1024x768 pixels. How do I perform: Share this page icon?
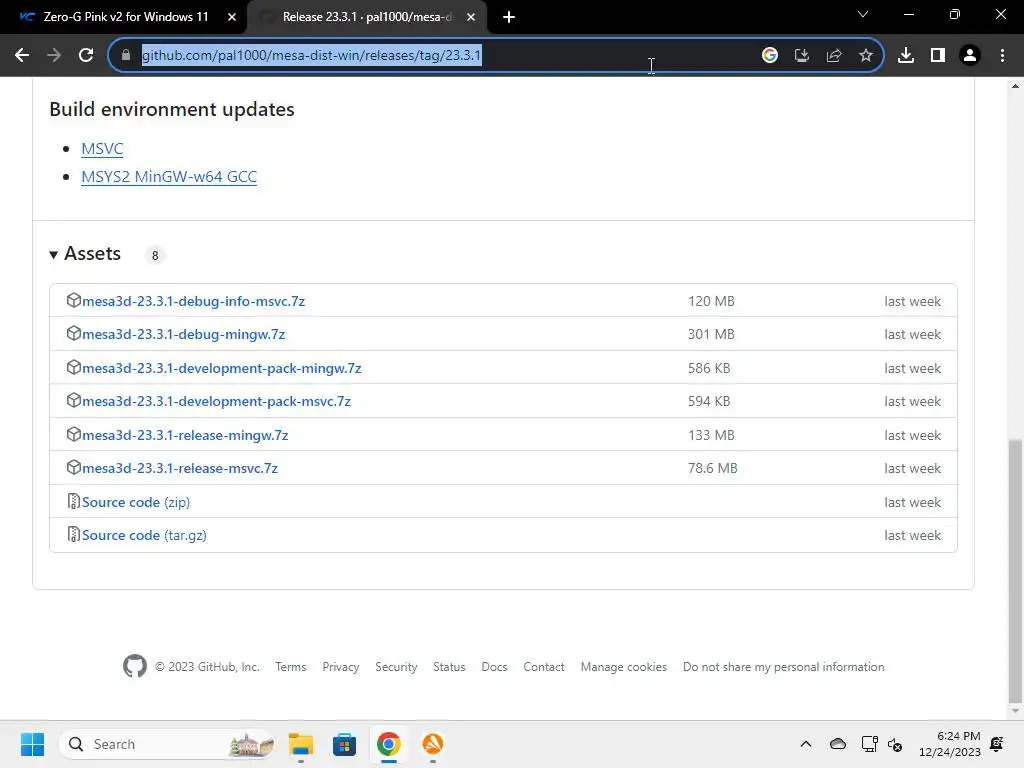(834, 56)
